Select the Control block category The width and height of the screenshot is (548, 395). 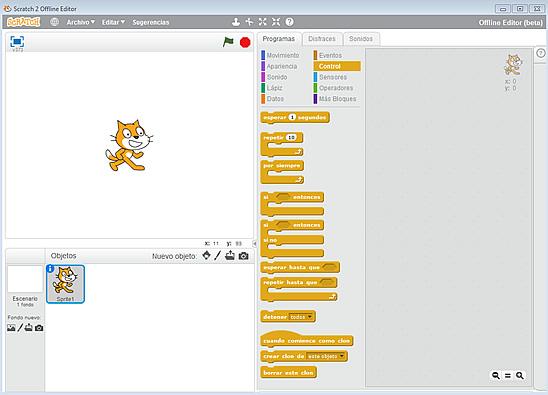click(337, 66)
